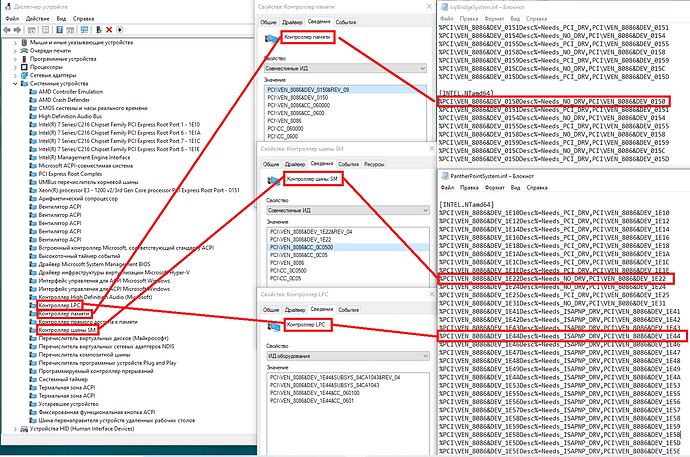Switch to Общие tab in Контроллер шины SM dialog
The width and height of the screenshot is (690, 457).
pyautogui.click(x=271, y=164)
